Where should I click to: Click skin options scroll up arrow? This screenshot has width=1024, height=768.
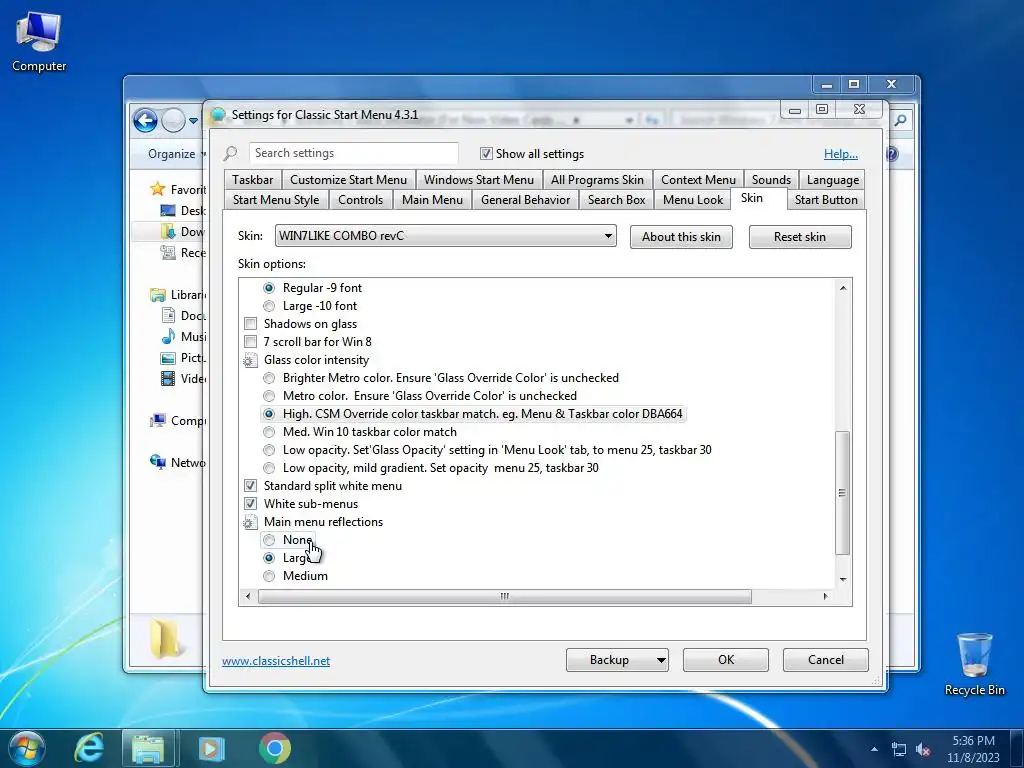(843, 288)
